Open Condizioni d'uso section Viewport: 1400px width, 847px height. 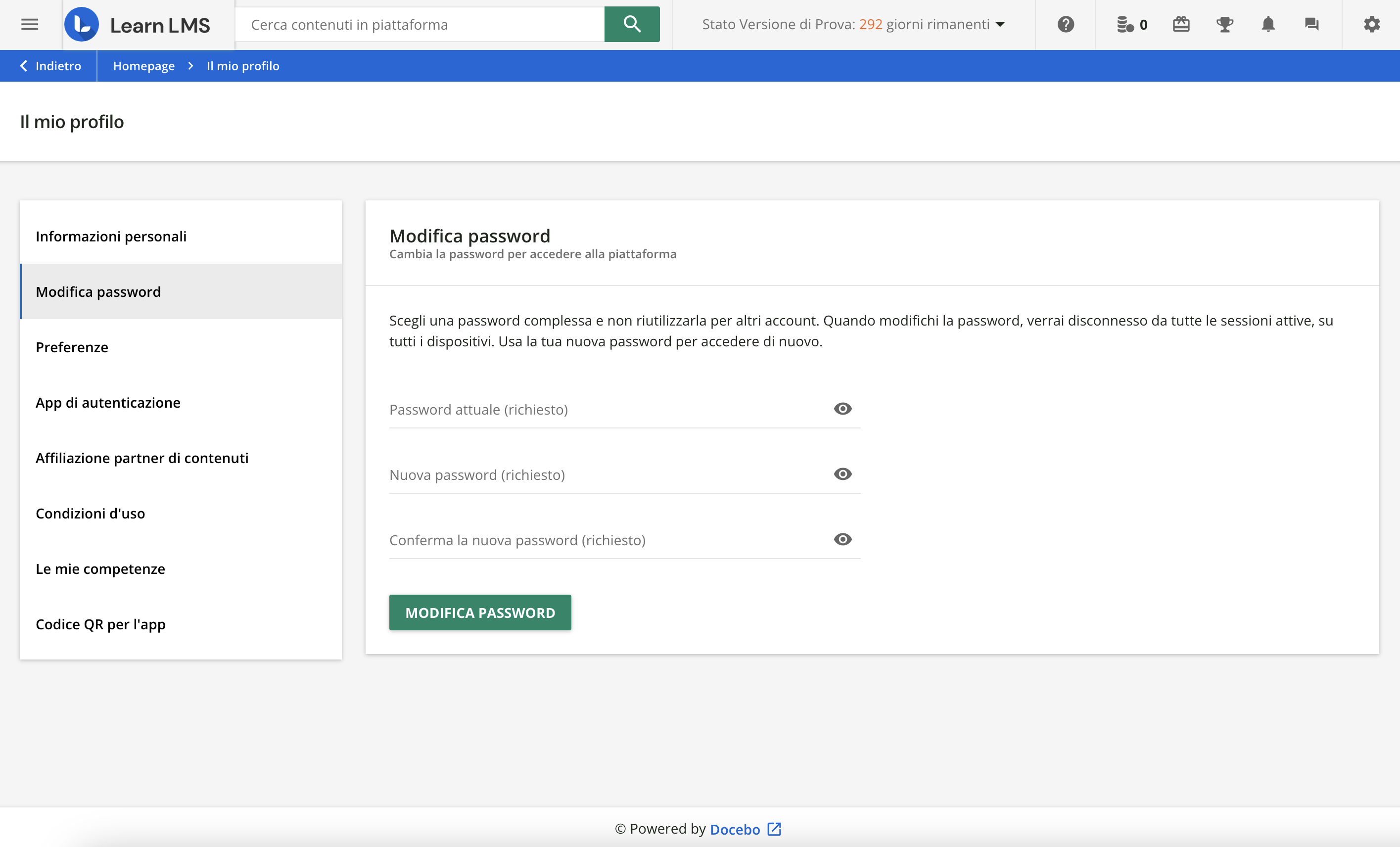tap(181, 513)
